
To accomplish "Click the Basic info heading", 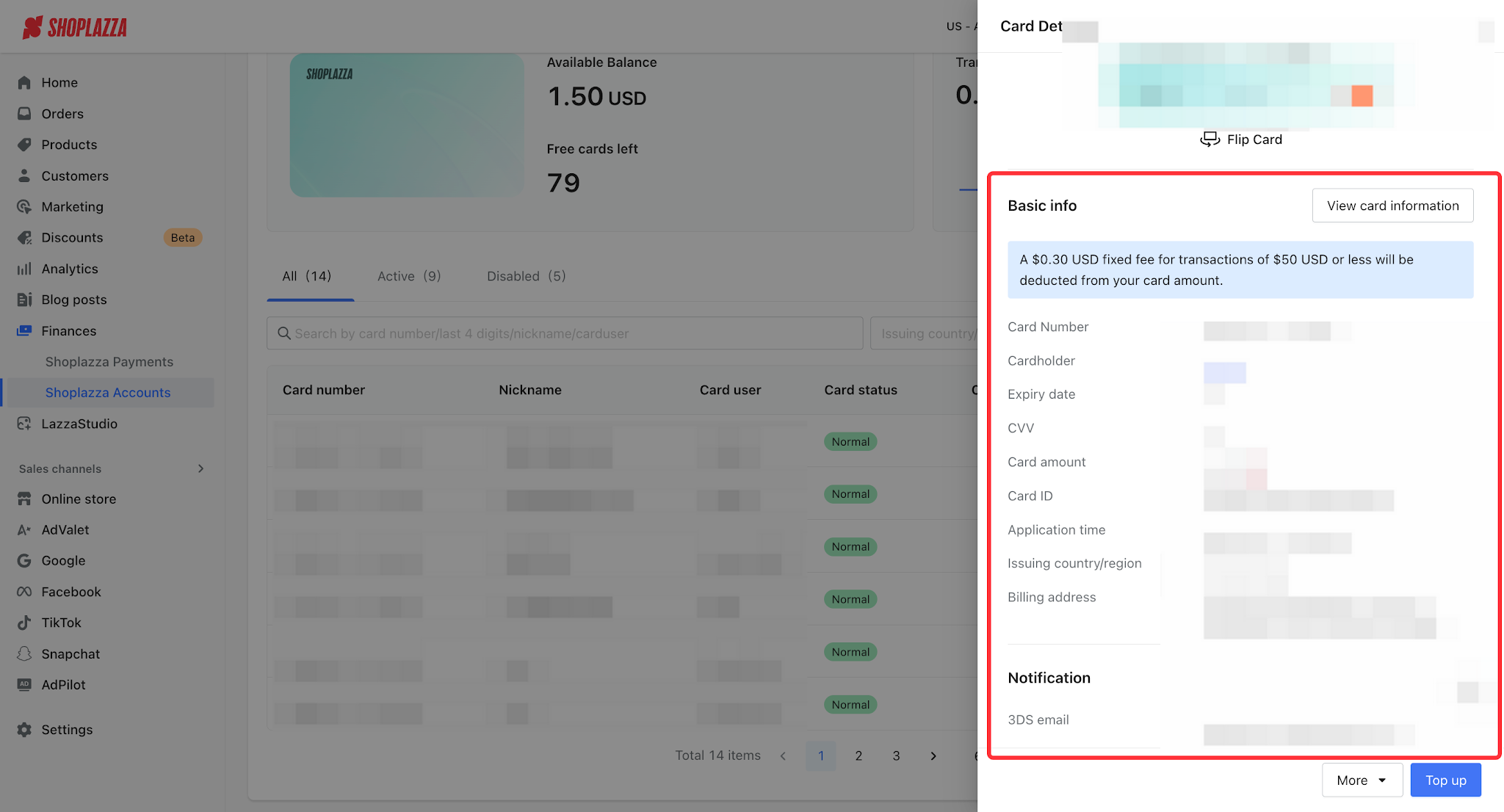I will click(x=1042, y=206).
